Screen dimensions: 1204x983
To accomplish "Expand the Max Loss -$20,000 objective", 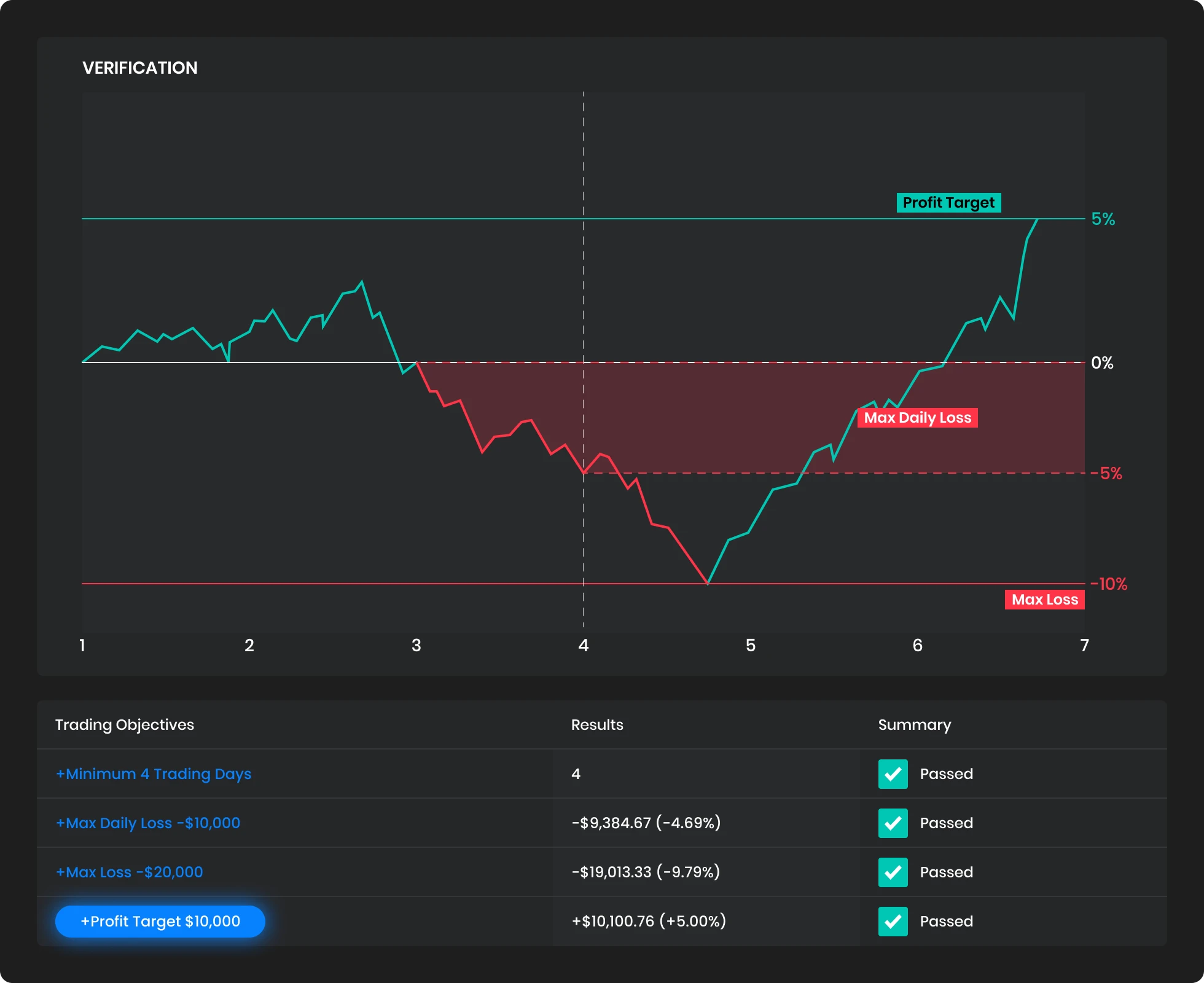I will [x=130, y=872].
